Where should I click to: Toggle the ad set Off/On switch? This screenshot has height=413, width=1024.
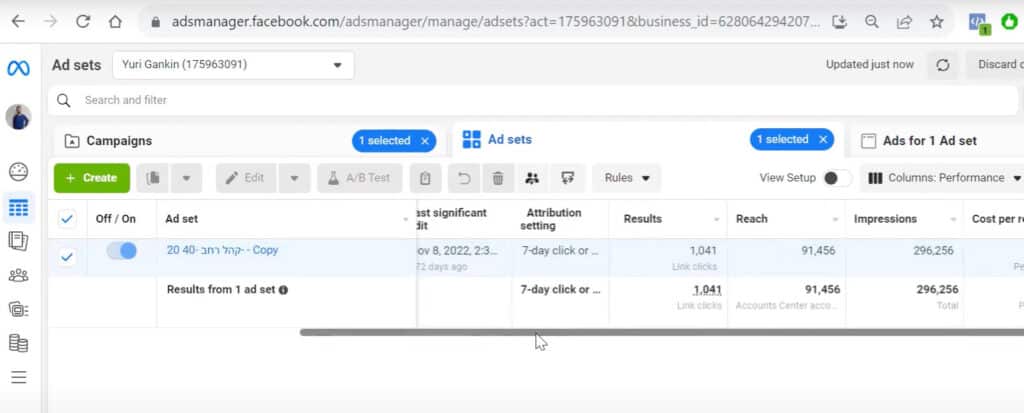122,251
